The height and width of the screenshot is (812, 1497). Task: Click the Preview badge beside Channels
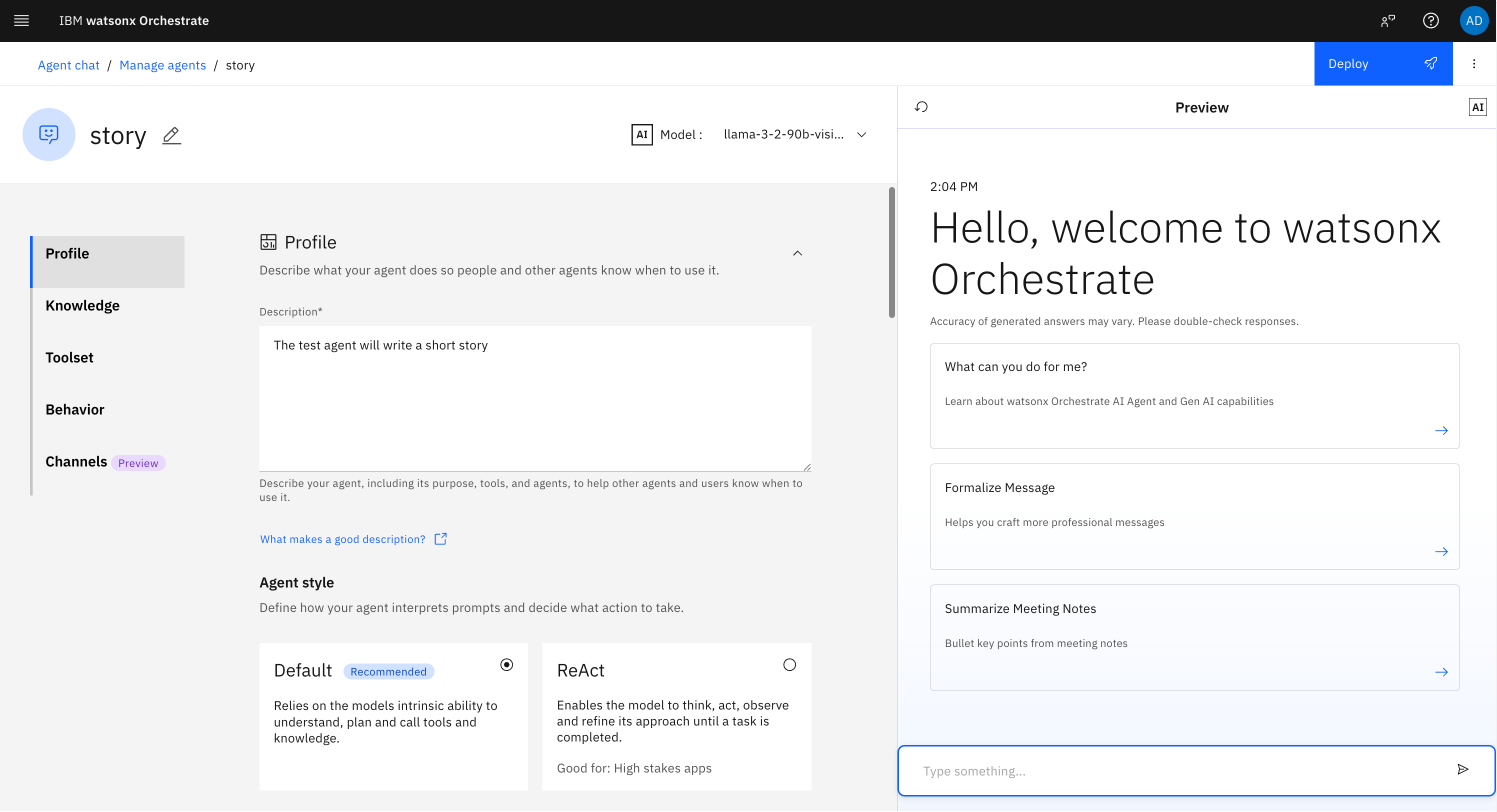click(138, 463)
